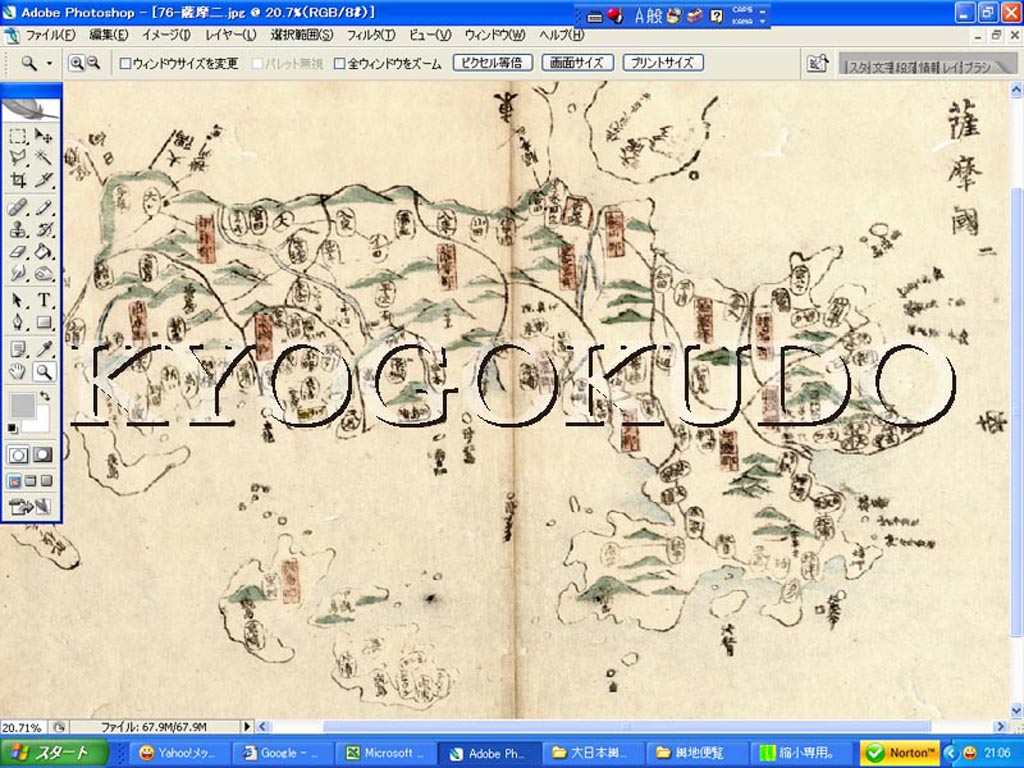Reset default foreground and background colors
Image resolution: width=1024 pixels, height=768 pixels.
pyautogui.click(x=12, y=428)
